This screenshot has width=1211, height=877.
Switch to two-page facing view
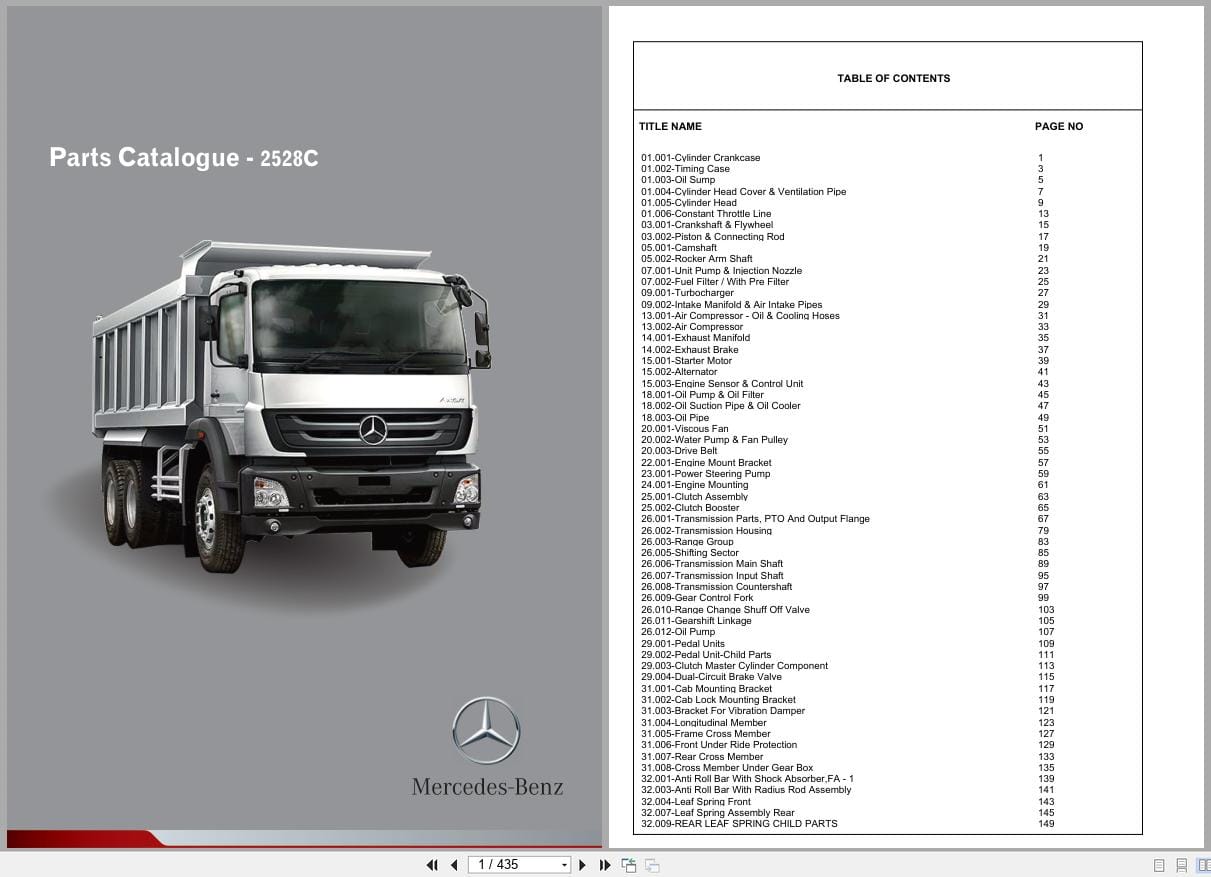1203,865
